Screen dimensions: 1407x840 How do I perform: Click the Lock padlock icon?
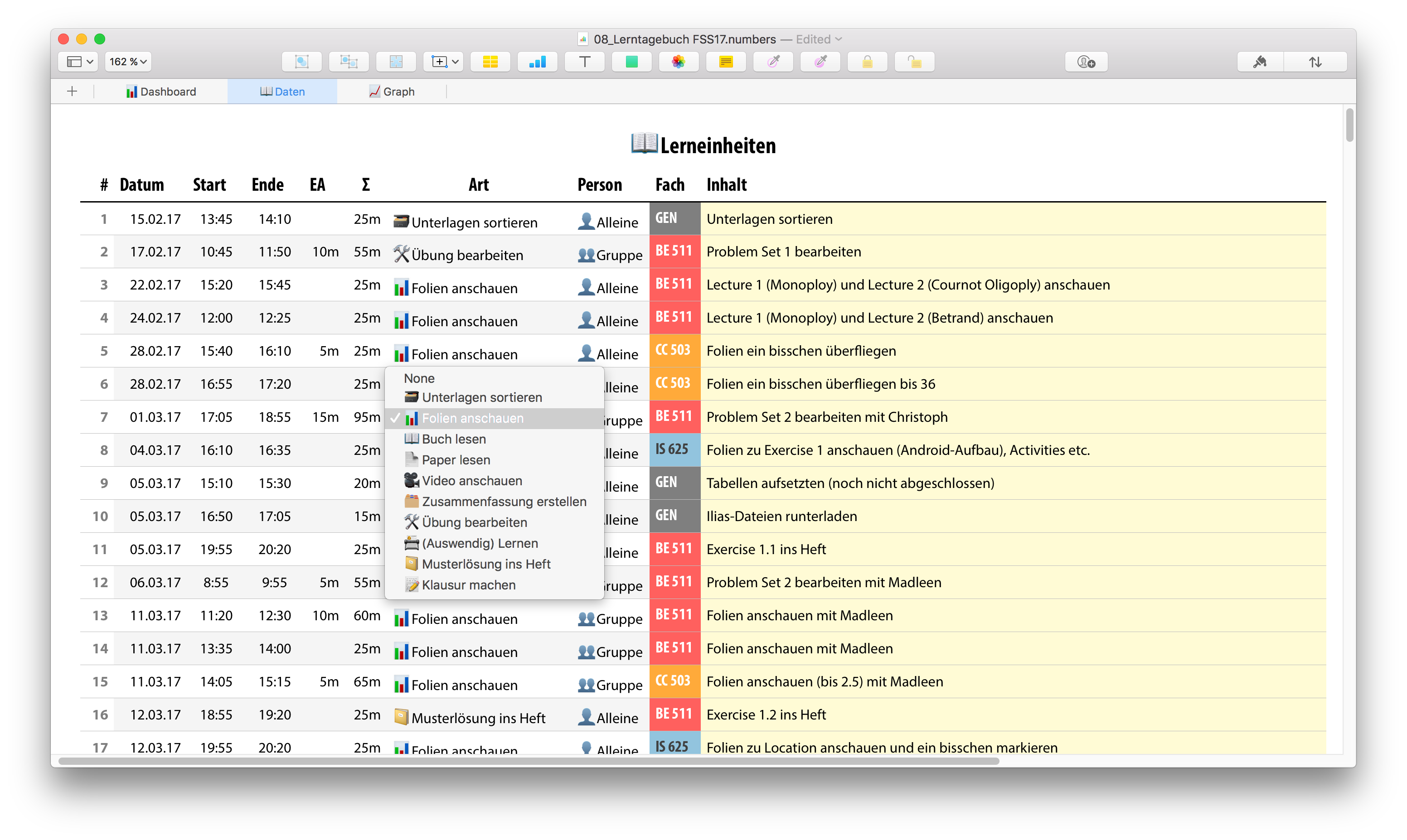coord(867,62)
